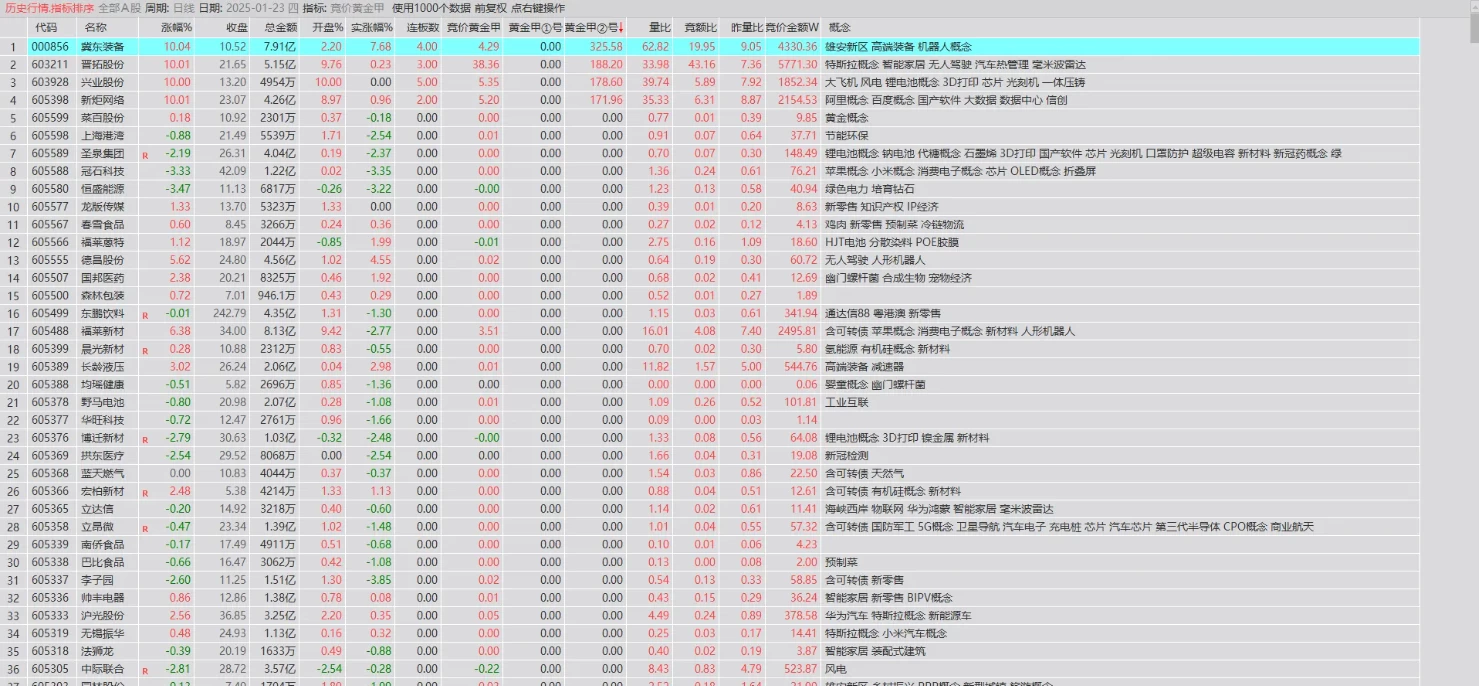The image size is (1479, 686).
Task: Click the vertical scrollbar thumb
Action: (x=1473, y=29)
